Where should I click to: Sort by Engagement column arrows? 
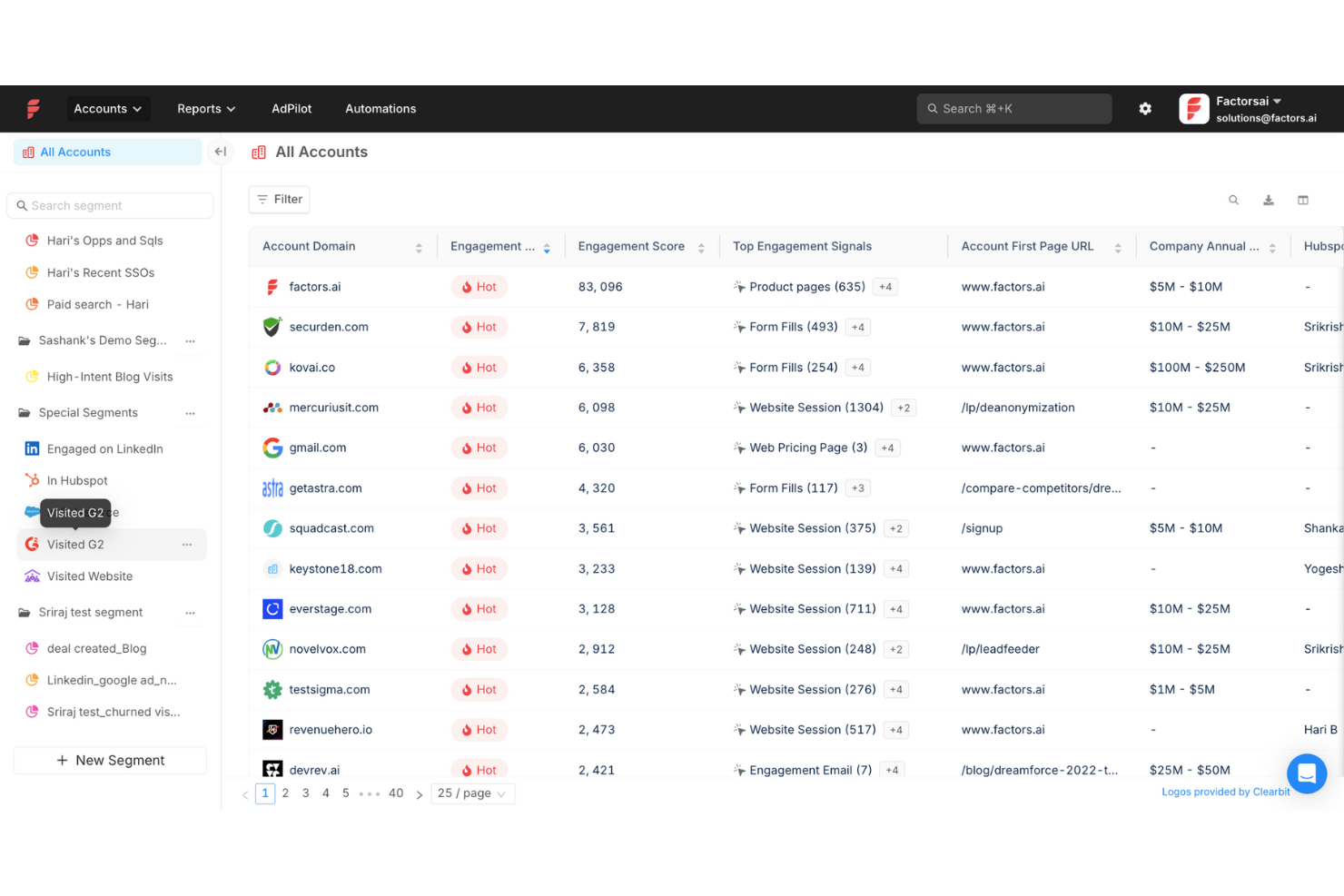547,248
